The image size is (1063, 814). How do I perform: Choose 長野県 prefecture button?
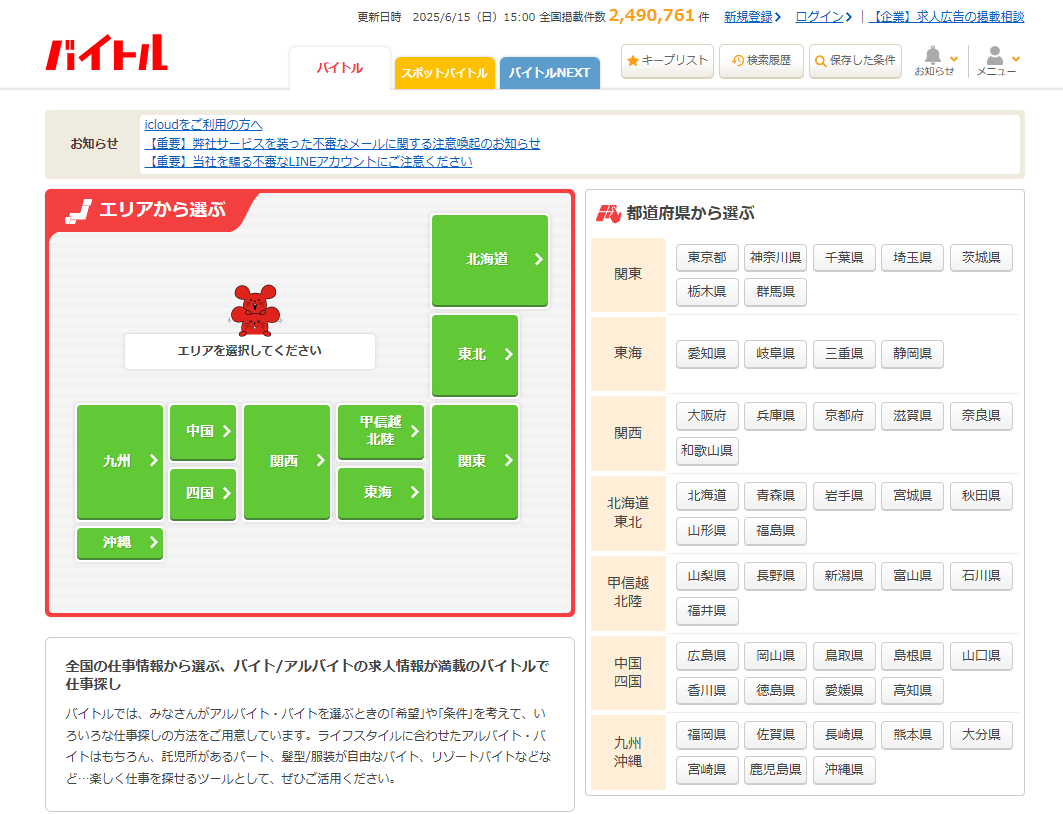click(x=776, y=576)
